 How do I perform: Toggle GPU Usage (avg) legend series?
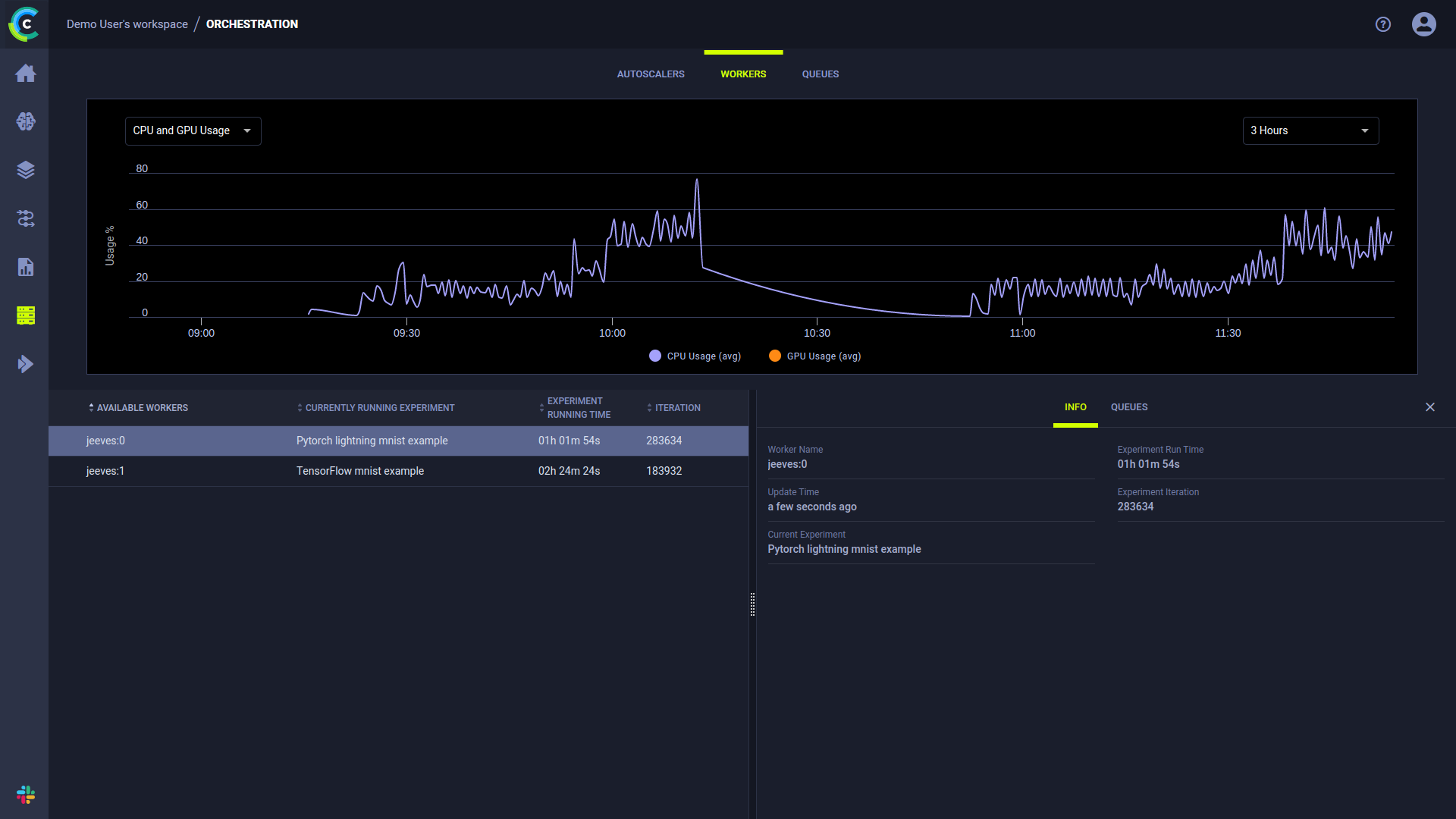pos(814,356)
